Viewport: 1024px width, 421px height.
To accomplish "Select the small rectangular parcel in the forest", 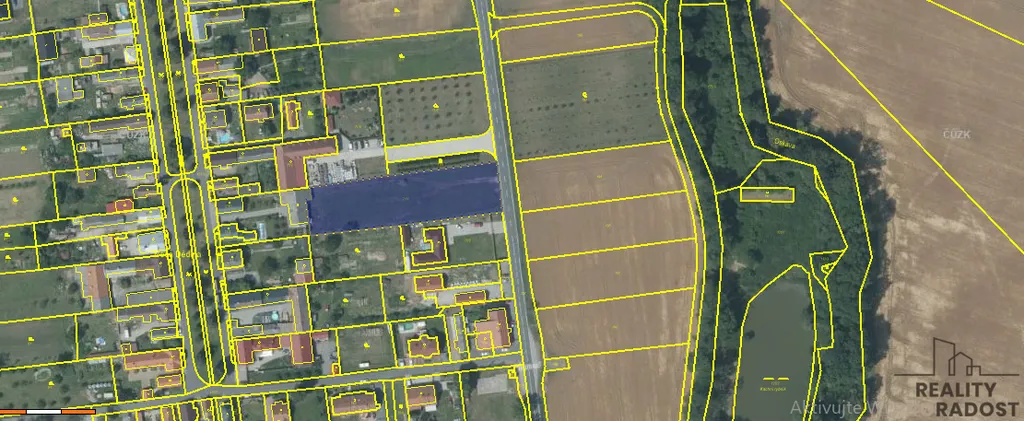I will click(x=768, y=193).
